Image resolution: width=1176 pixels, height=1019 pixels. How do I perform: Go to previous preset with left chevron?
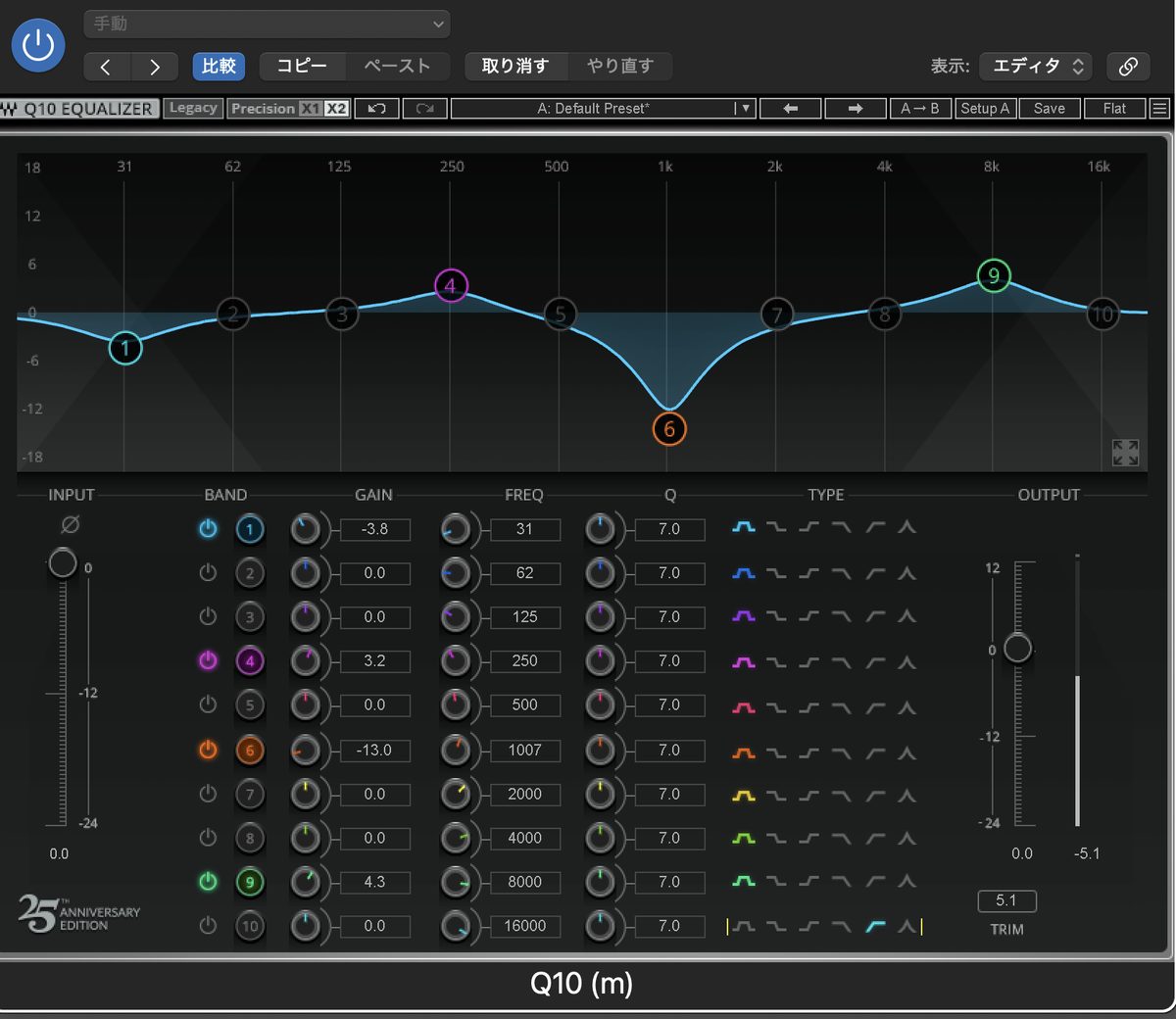coord(107,66)
